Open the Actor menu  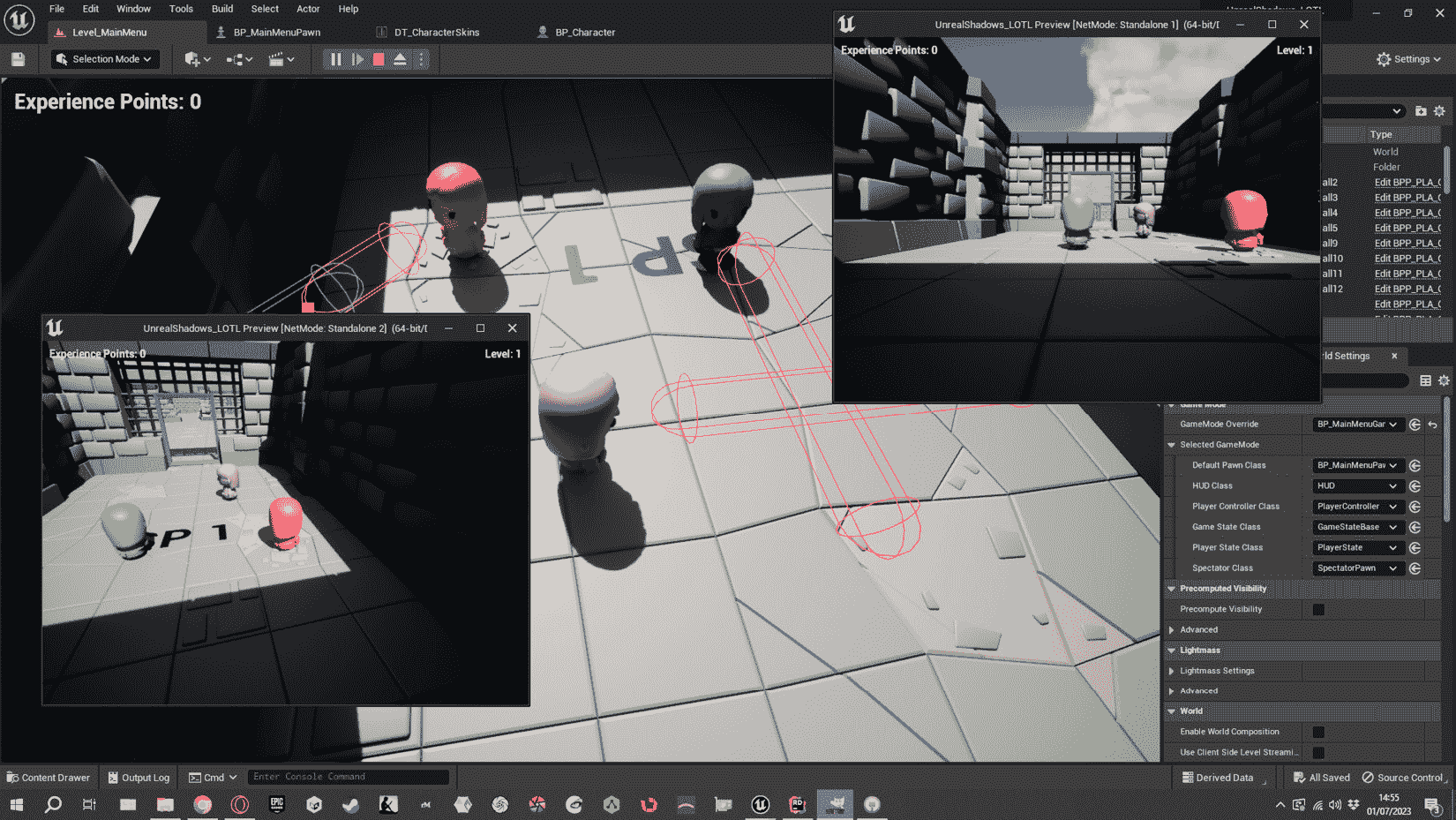point(308,9)
